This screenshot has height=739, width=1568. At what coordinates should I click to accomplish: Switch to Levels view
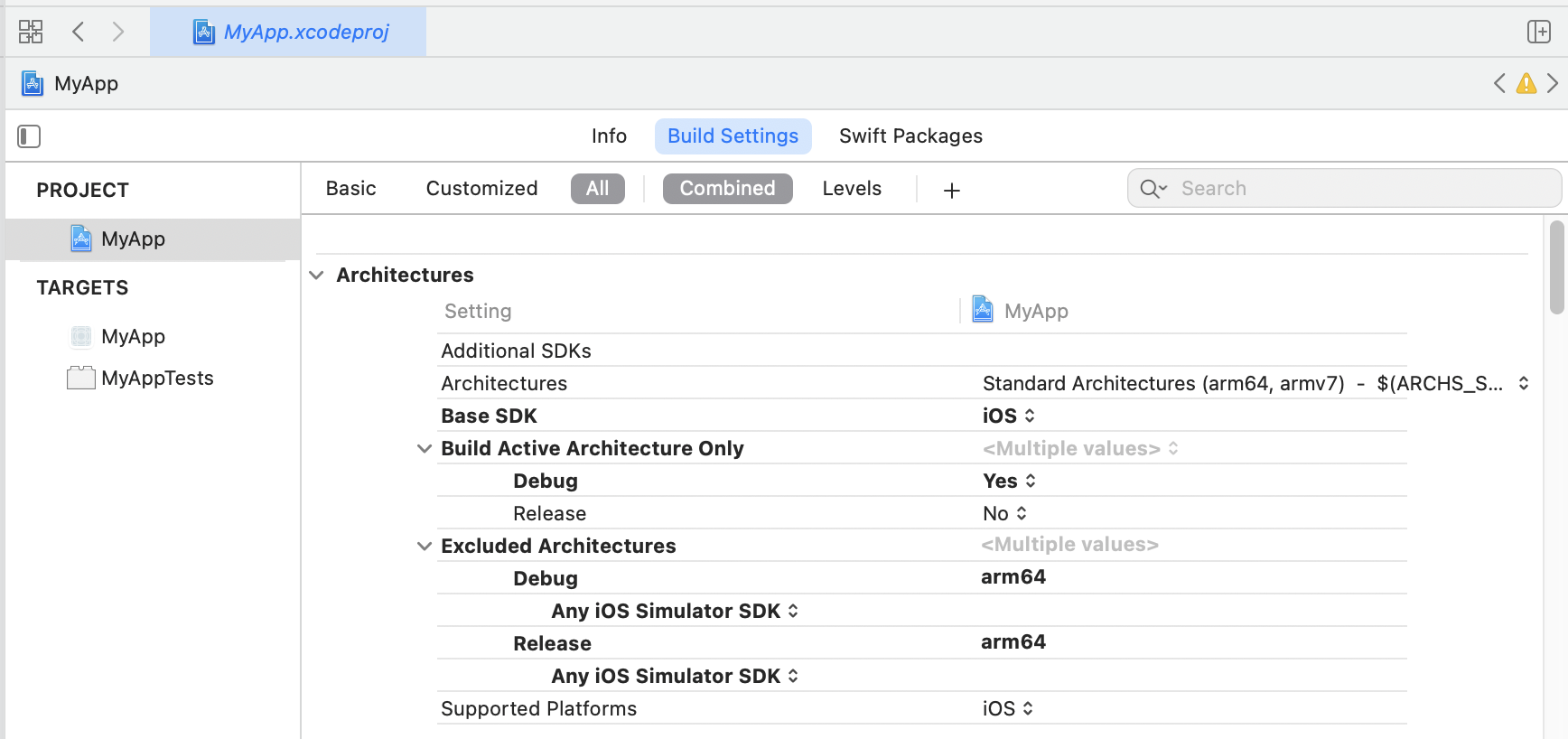point(851,189)
